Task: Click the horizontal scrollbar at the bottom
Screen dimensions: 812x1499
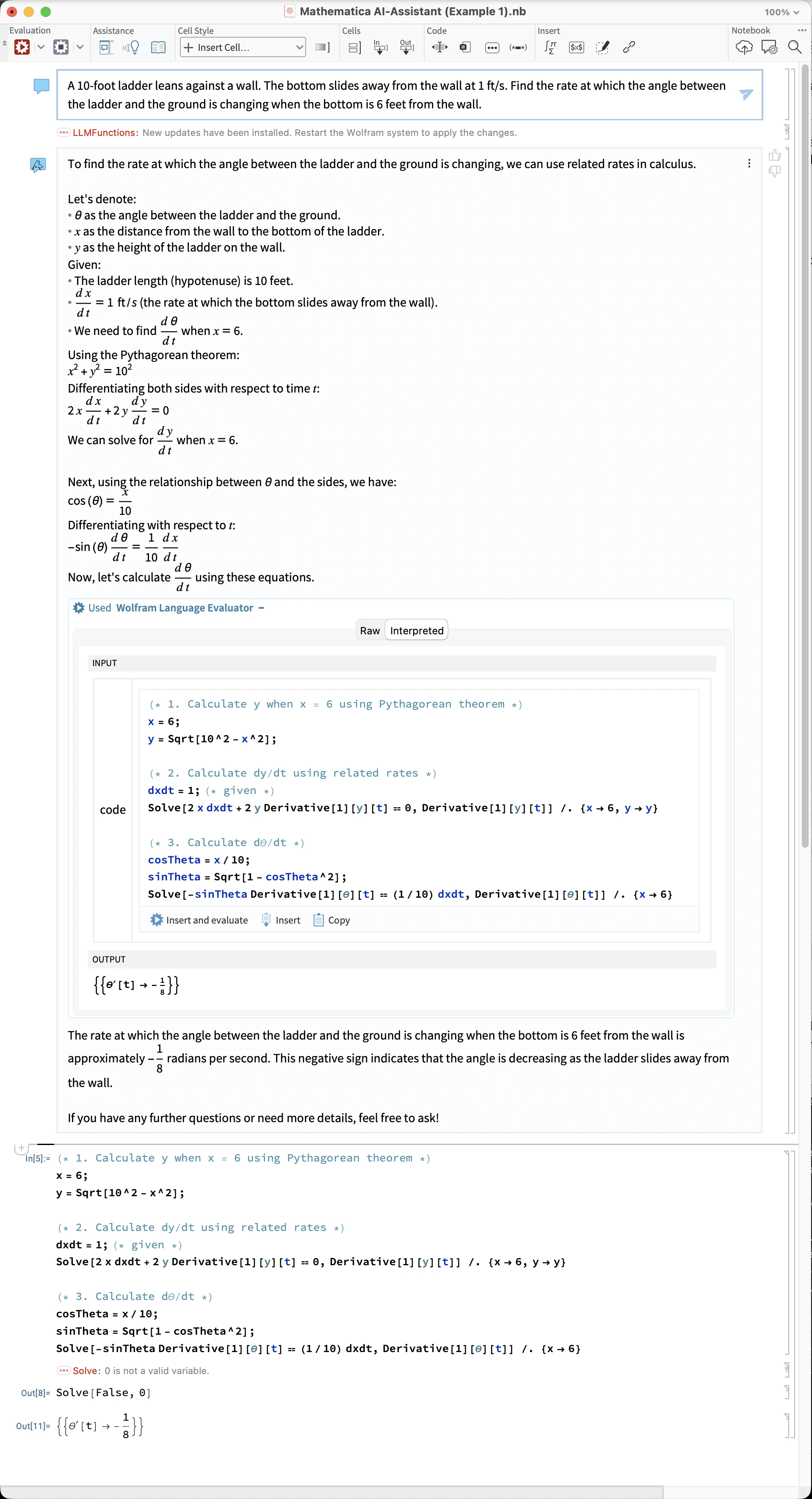Action: coord(331,1493)
